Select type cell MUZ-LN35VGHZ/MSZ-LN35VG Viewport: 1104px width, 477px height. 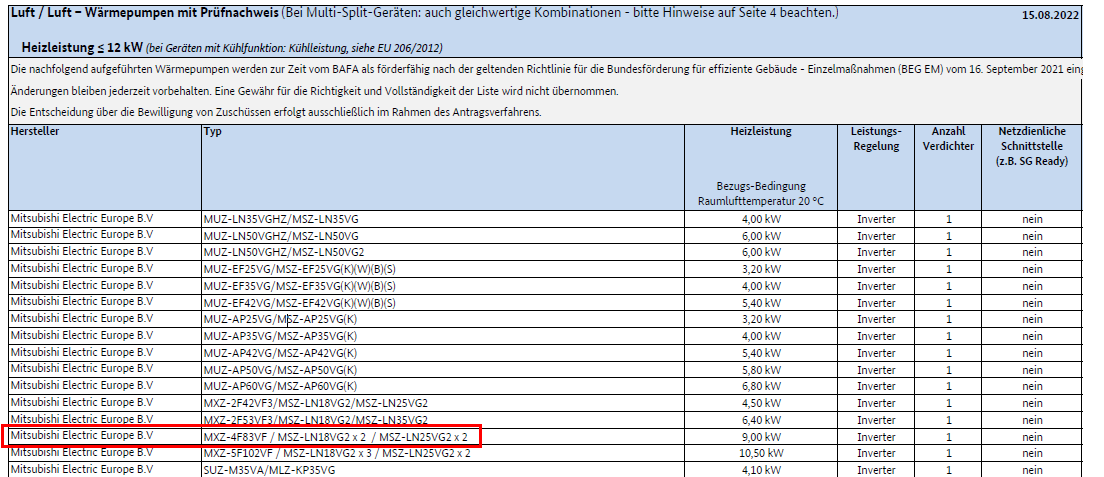(443, 218)
